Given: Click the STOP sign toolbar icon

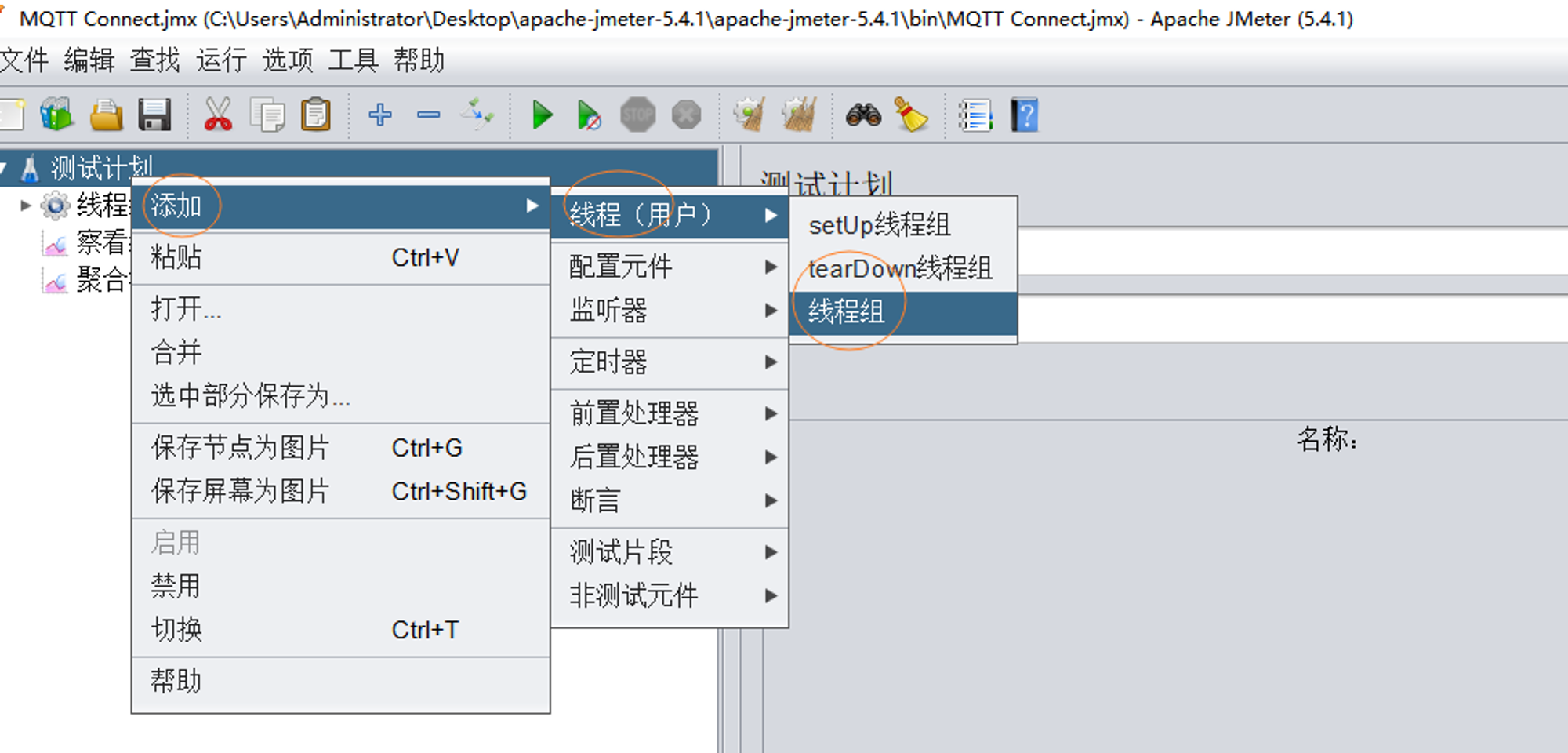Looking at the screenshot, I should 638,115.
